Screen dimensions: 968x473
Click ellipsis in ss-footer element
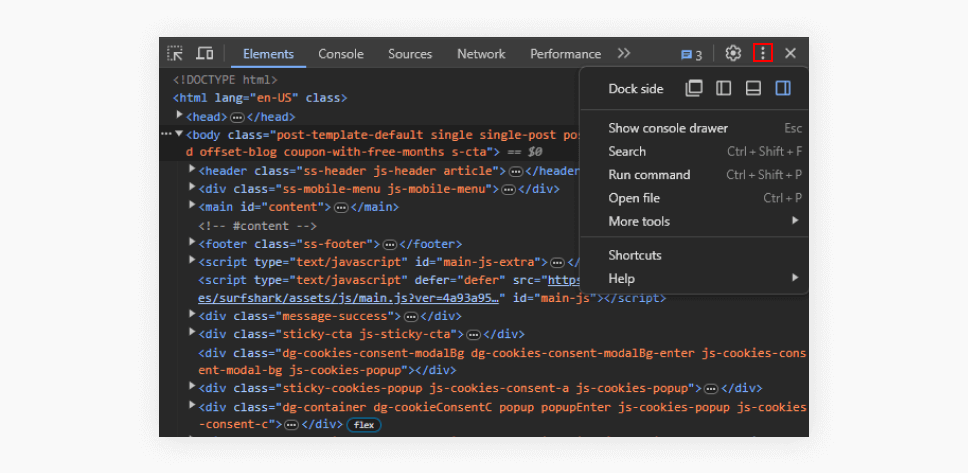pos(390,245)
